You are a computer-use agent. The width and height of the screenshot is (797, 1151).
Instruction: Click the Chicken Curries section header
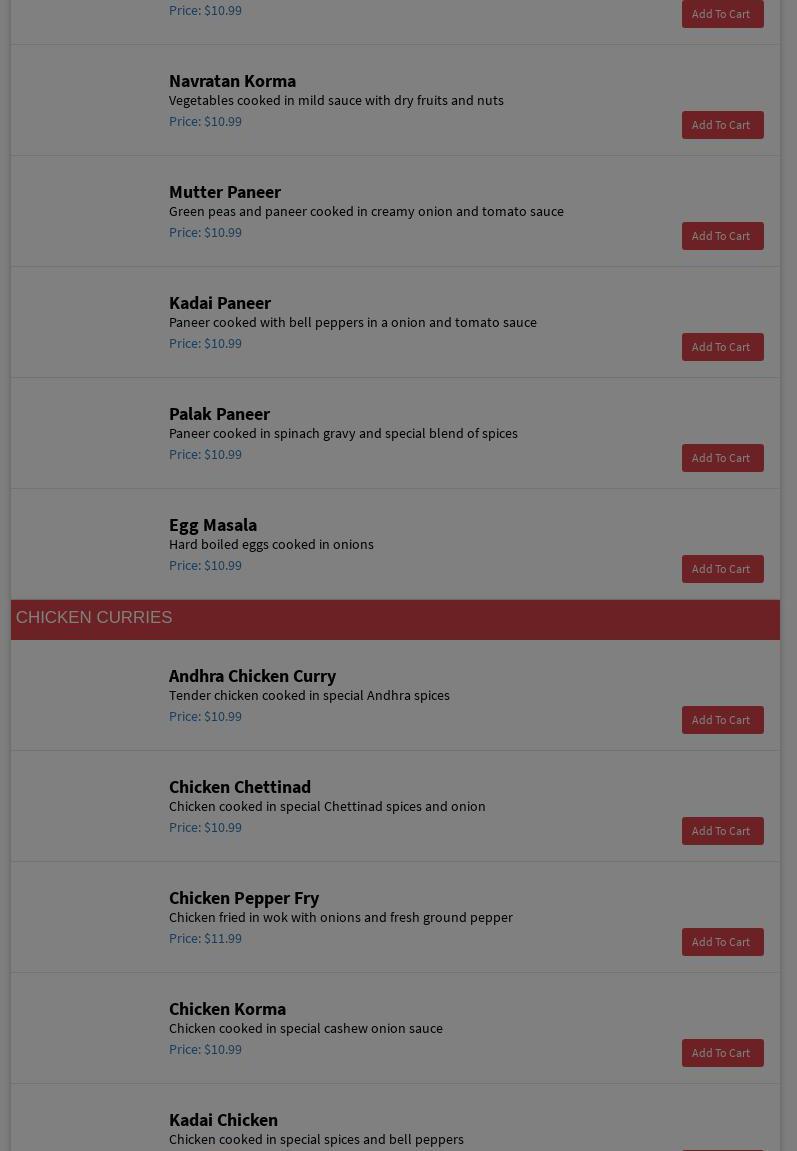(94, 618)
